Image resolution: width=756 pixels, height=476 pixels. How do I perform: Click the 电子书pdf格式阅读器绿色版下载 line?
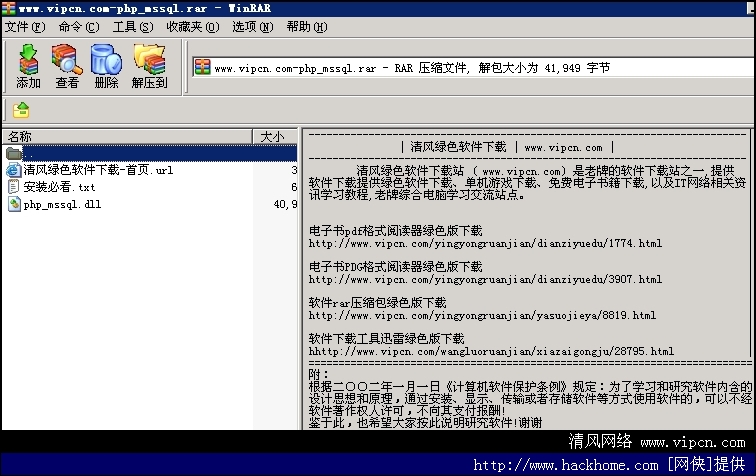pos(395,231)
